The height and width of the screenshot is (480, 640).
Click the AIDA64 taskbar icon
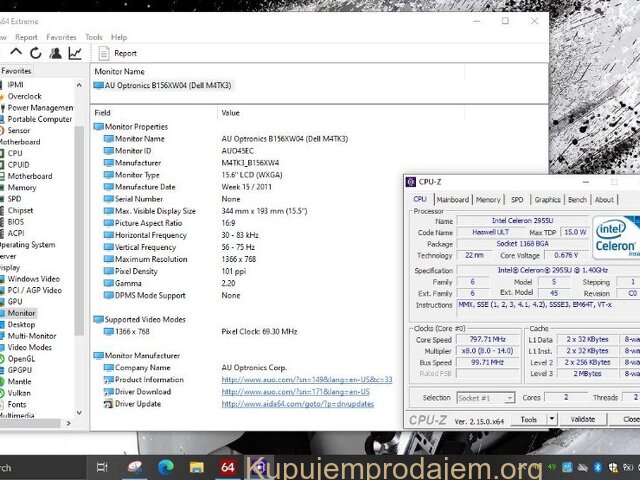[x=227, y=466]
